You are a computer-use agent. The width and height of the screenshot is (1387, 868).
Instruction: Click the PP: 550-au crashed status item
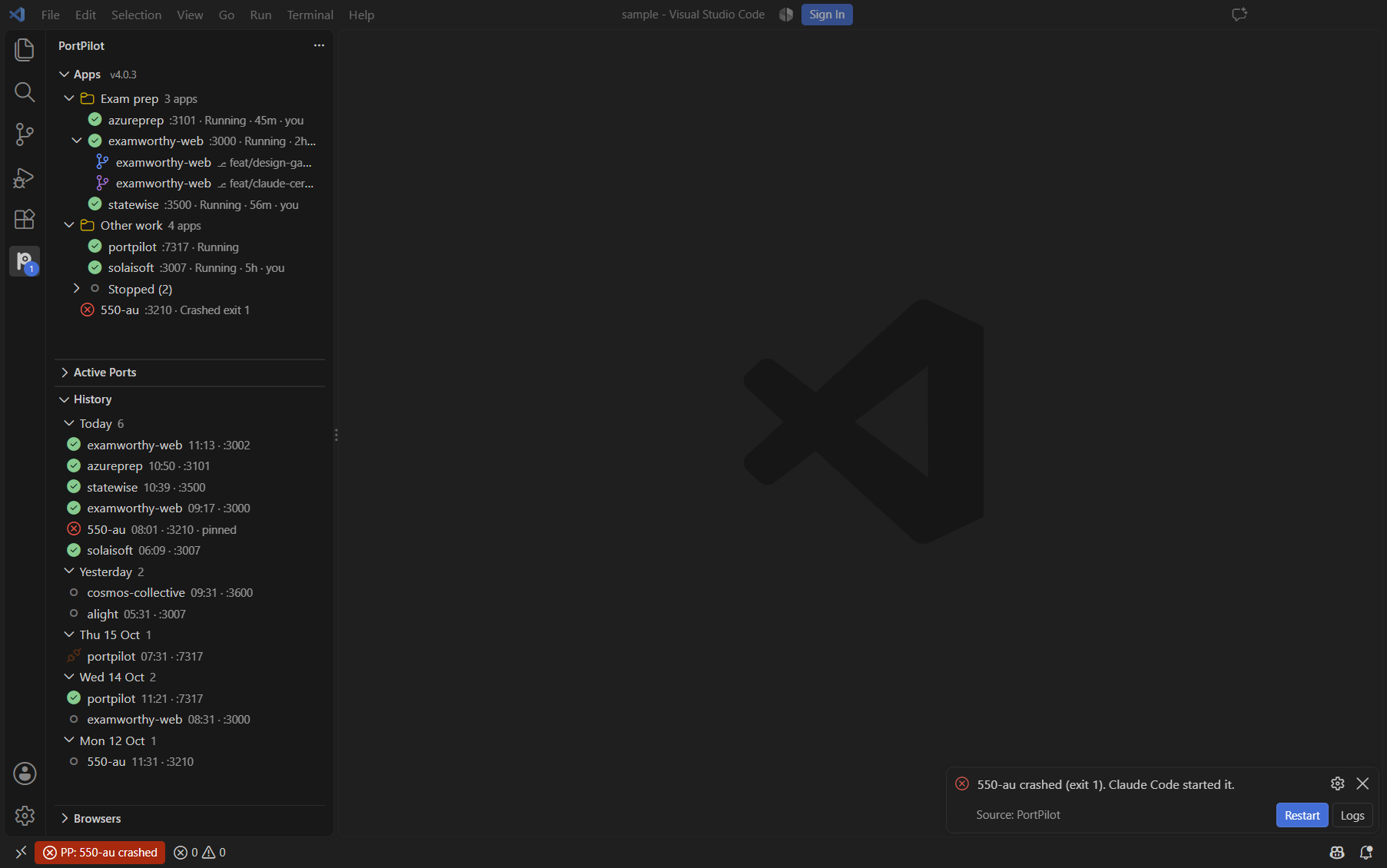click(x=100, y=852)
